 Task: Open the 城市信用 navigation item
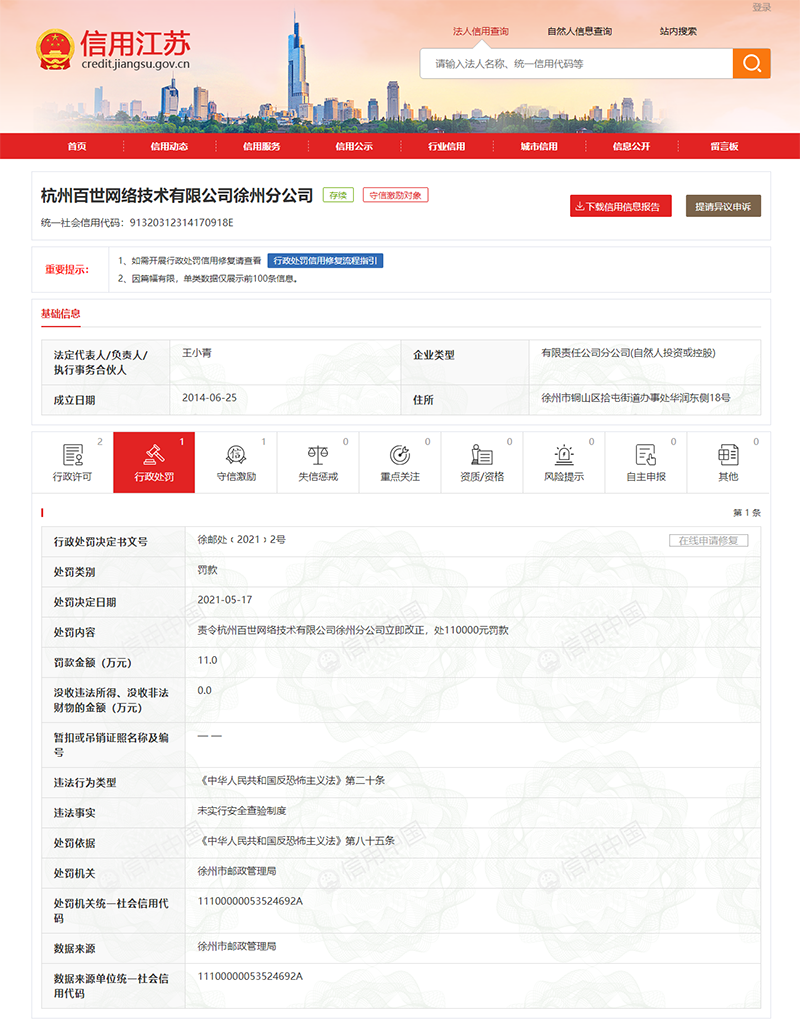(539, 147)
